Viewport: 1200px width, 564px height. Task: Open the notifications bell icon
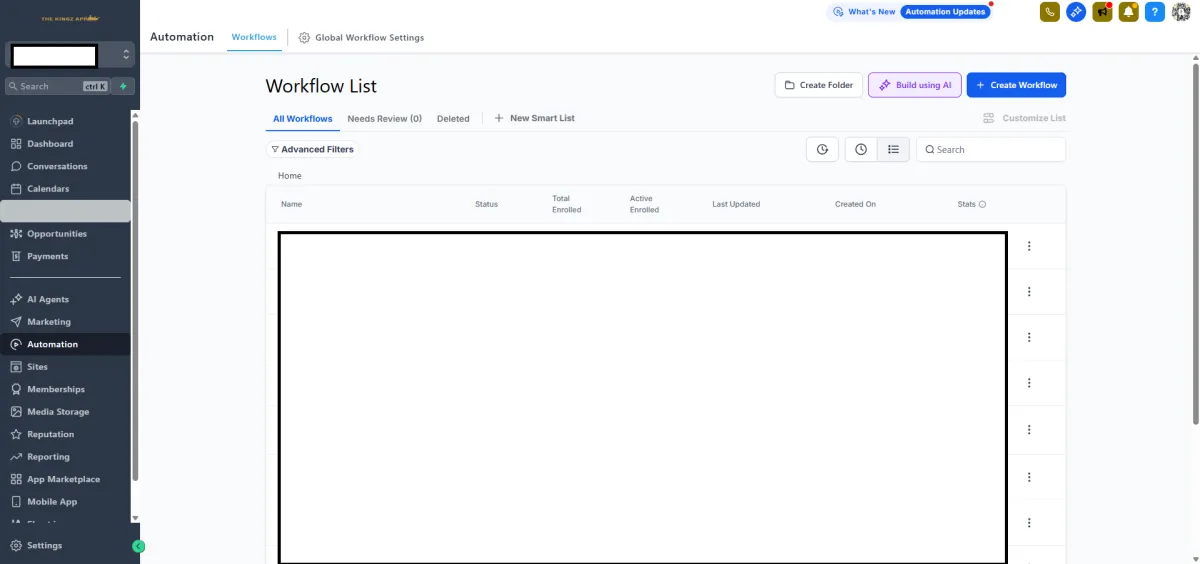(x=1128, y=12)
